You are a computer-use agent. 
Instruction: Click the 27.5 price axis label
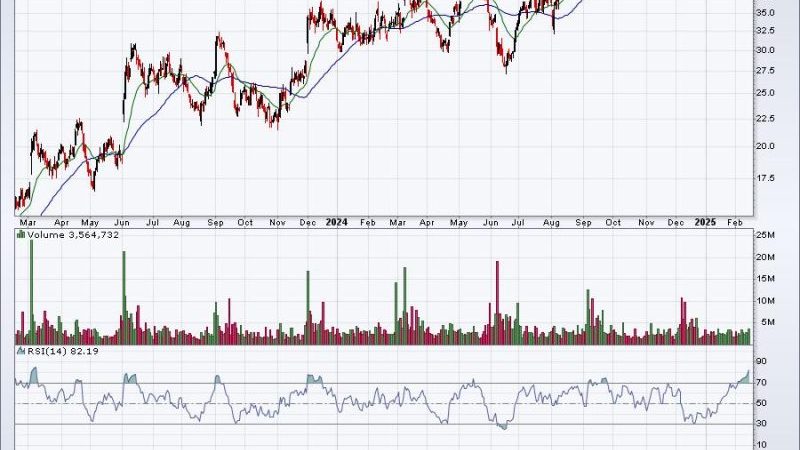(x=766, y=70)
